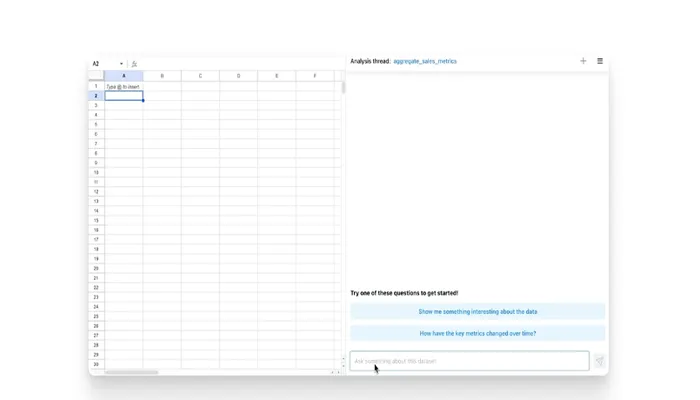Screen dimensions: 700x400
Task: Open the aggregate_sales_metrics thread link
Action: pyautogui.click(x=425, y=61)
